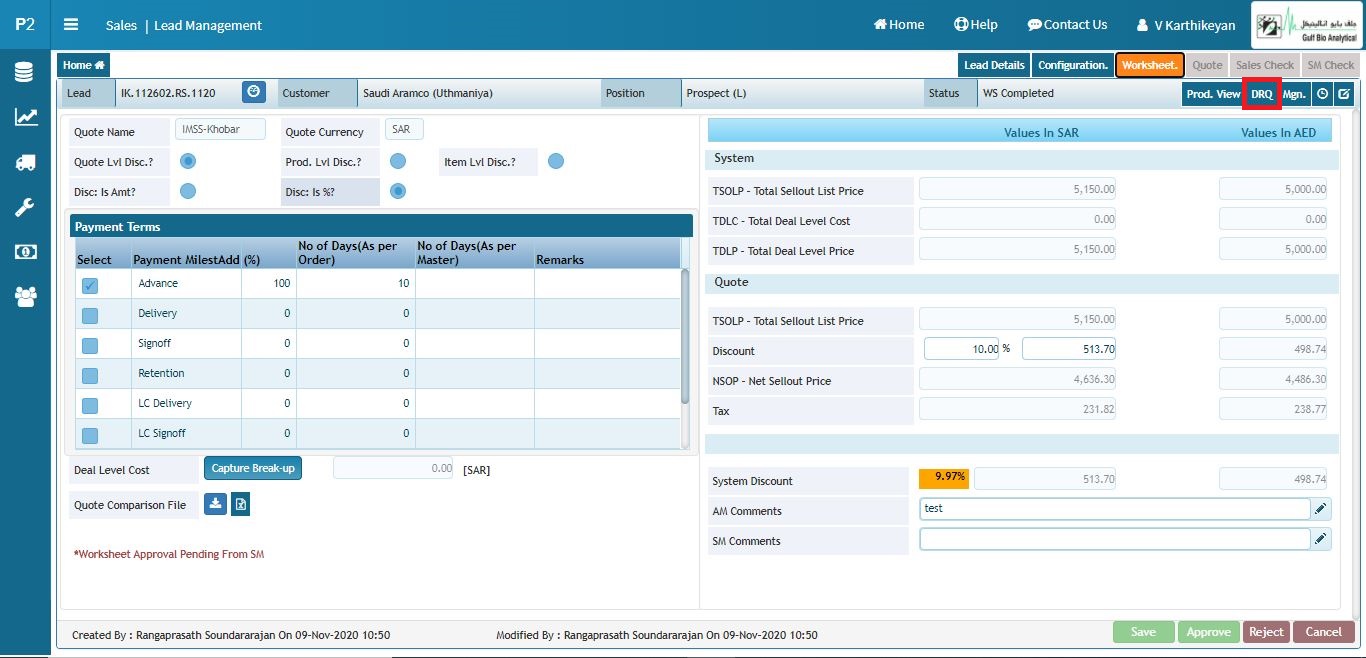Select the Item Lvl Disc. radio button
Image resolution: width=1366 pixels, height=658 pixels.
556,161
